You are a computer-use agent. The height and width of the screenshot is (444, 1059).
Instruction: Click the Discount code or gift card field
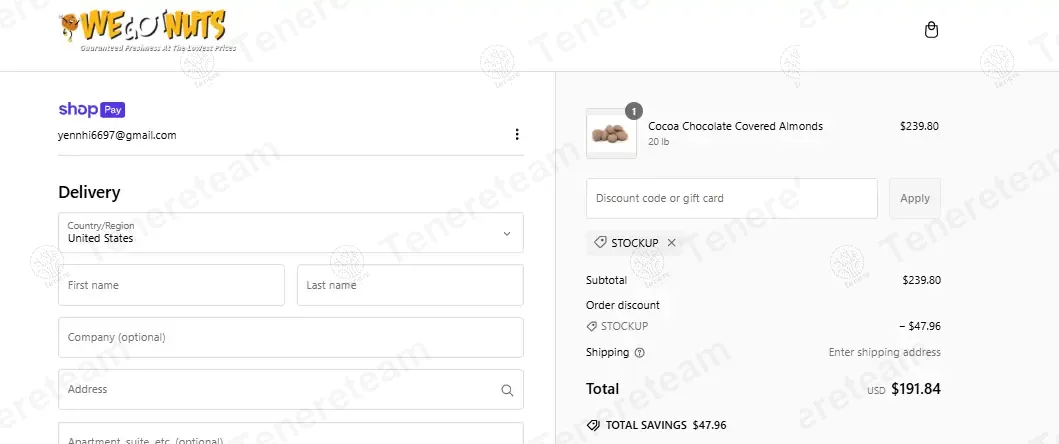[731, 198]
